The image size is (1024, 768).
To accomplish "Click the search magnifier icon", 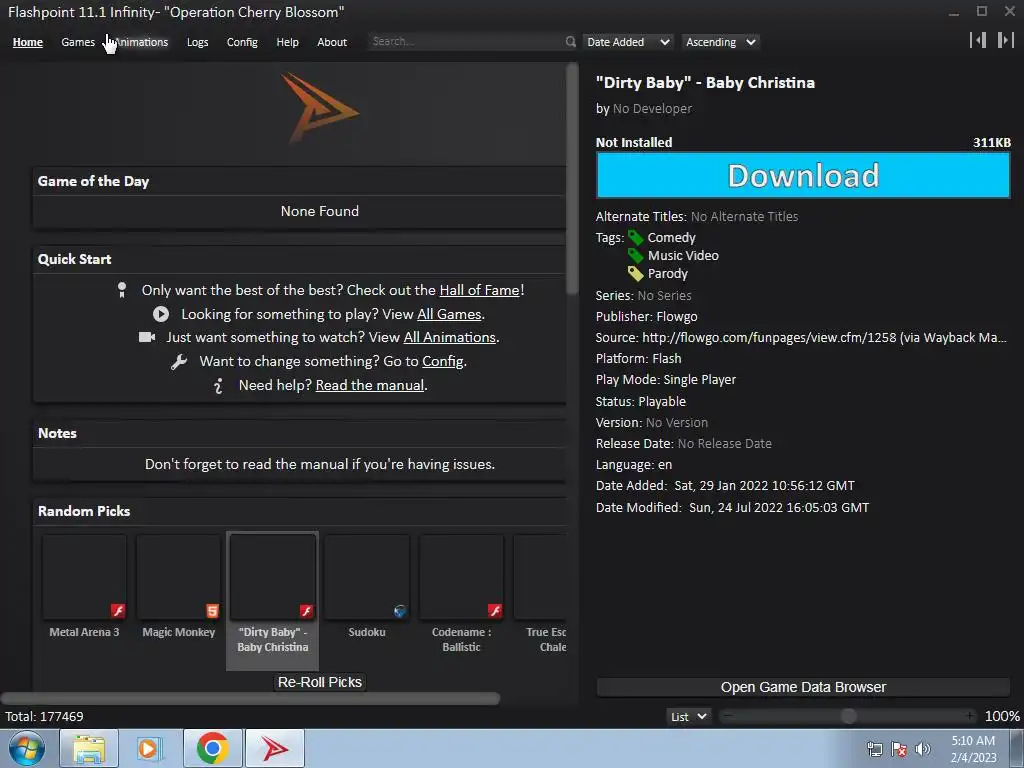I will (x=570, y=42).
